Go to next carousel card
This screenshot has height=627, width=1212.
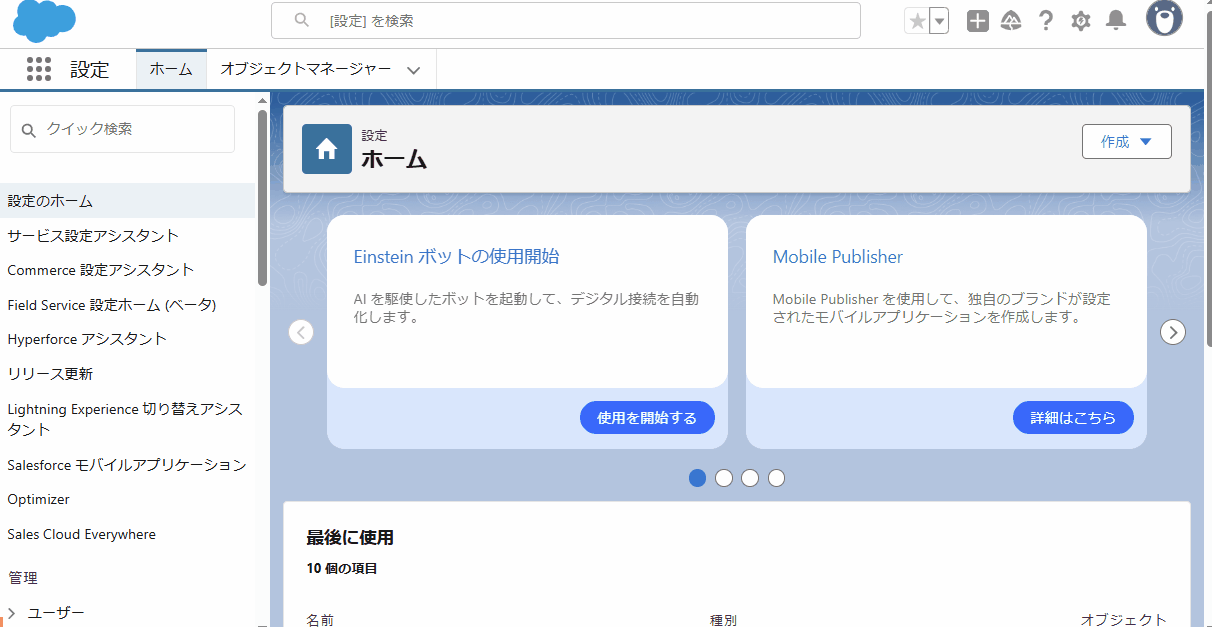coord(1173,332)
